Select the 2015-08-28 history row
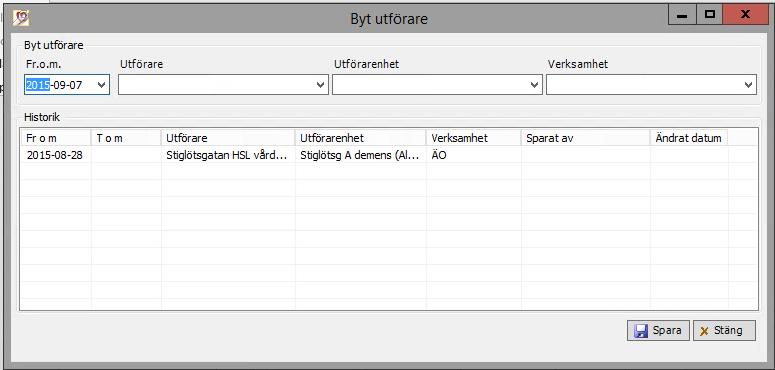The height and width of the screenshot is (370, 775). [388, 155]
